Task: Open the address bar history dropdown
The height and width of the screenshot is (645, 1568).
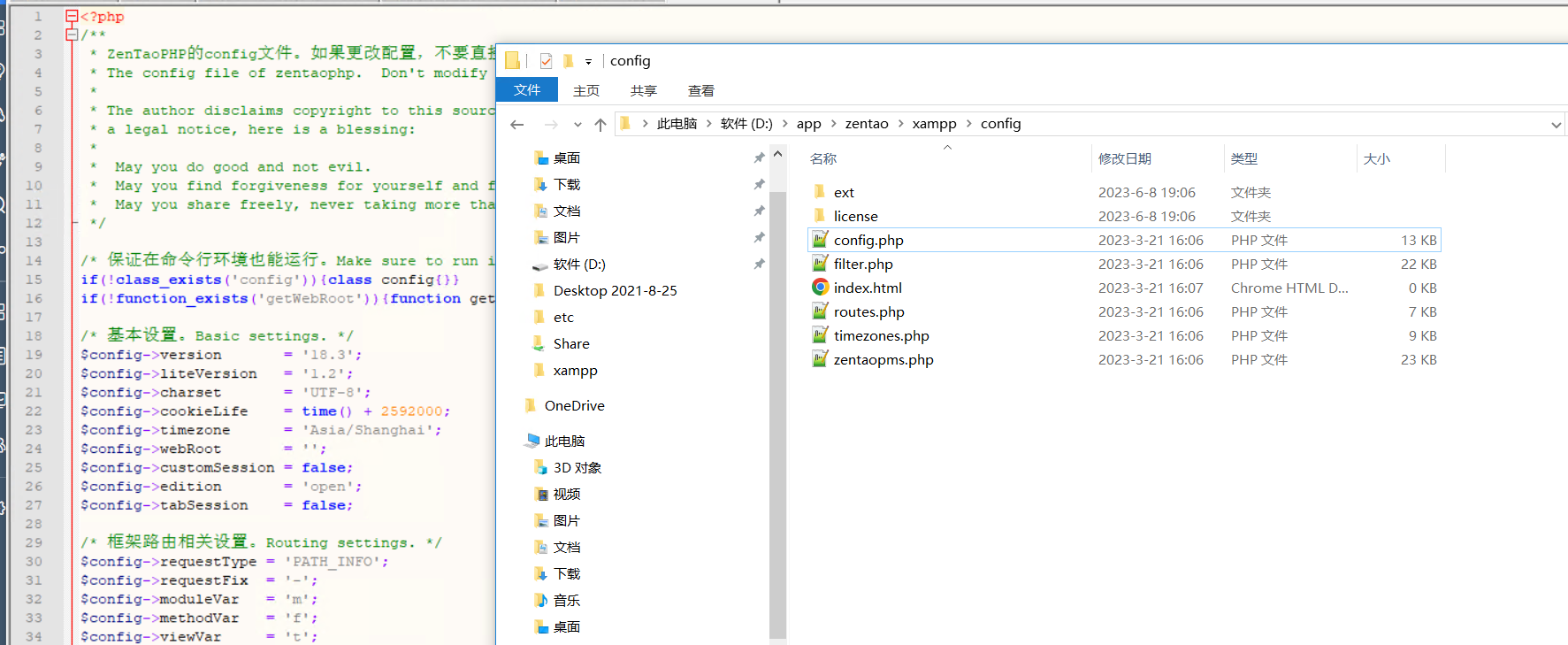Action: (1556, 125)
